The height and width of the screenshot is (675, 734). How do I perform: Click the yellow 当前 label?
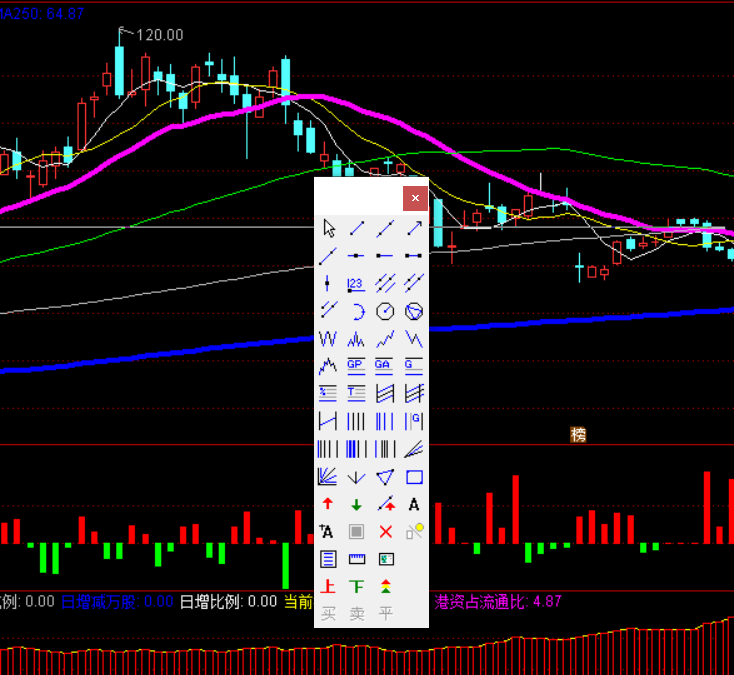(x=298, y=602)
